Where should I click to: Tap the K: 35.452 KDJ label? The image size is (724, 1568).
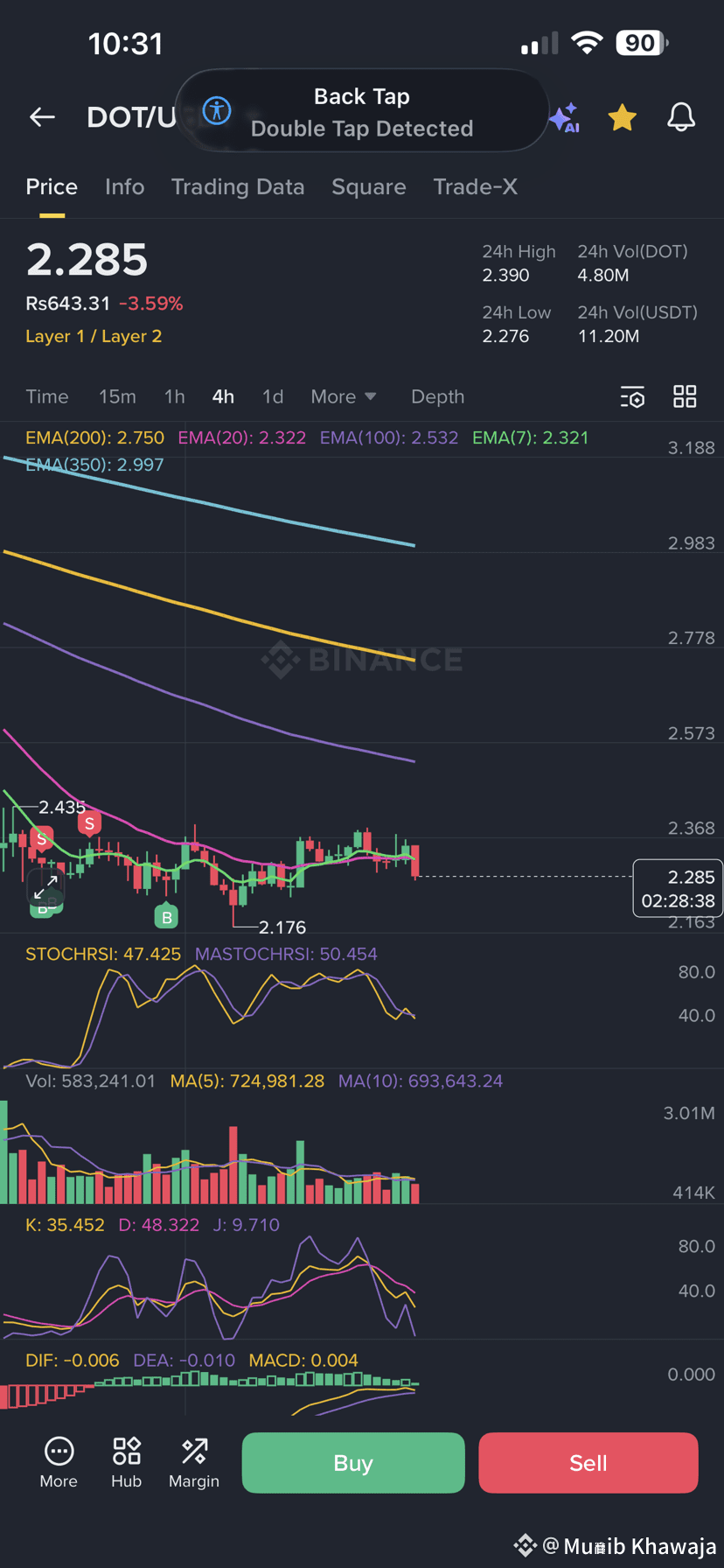pyautogui.click(x=65, y=1225)
